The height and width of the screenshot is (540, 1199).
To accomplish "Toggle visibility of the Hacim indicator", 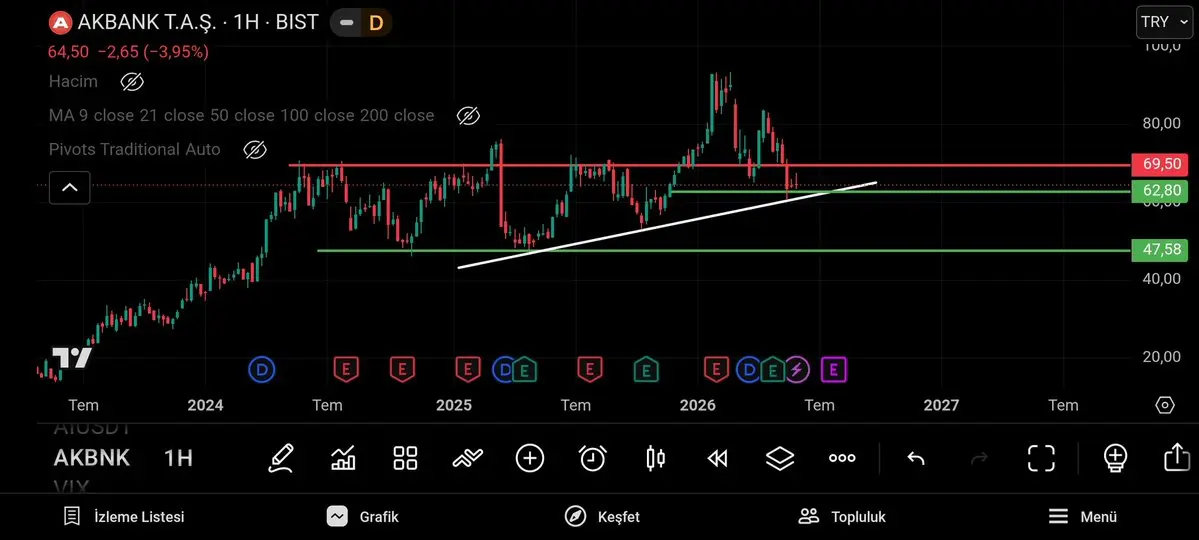I will pyautogui.click(x=132, y=81).
